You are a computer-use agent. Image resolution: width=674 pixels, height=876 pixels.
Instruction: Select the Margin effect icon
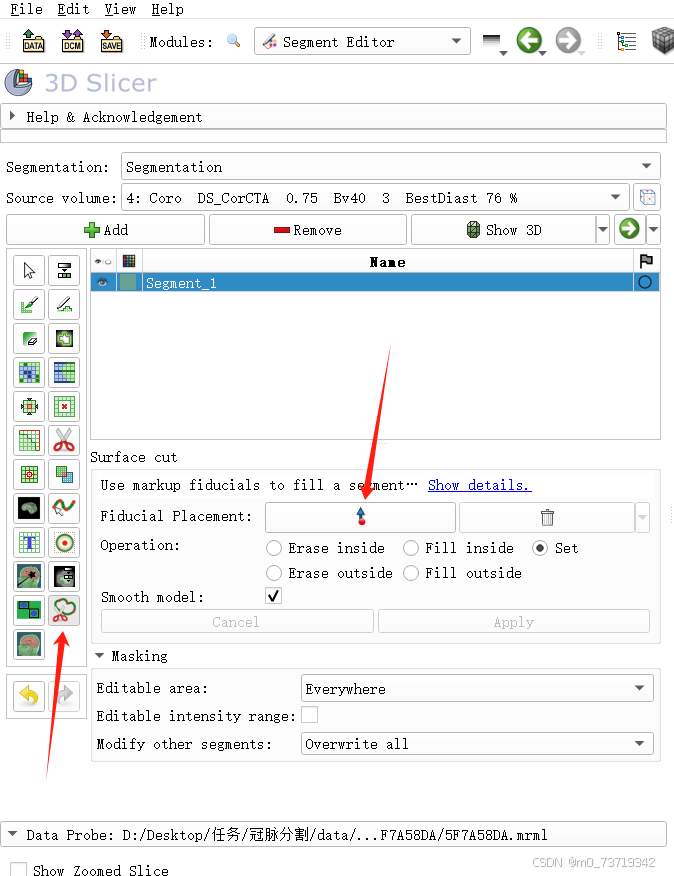(29, 407)
